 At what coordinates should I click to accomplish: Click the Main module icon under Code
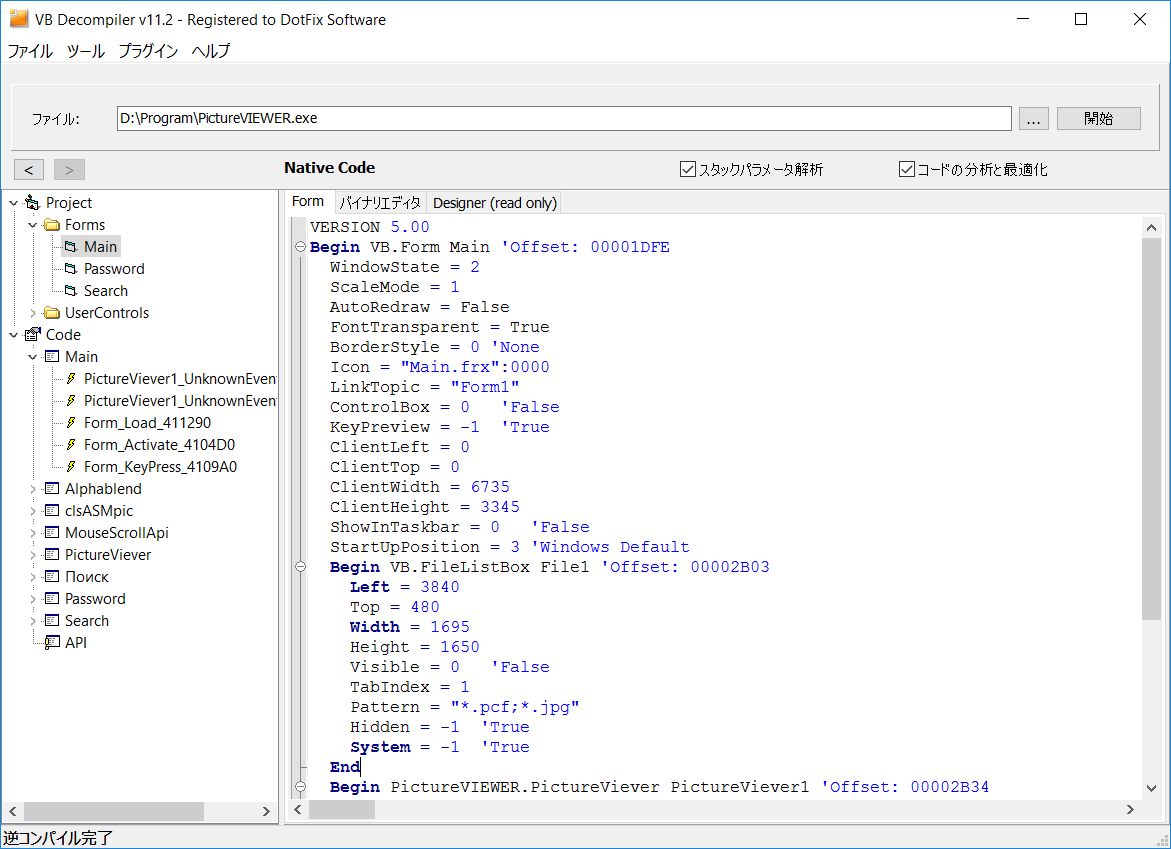pos(52,357)
